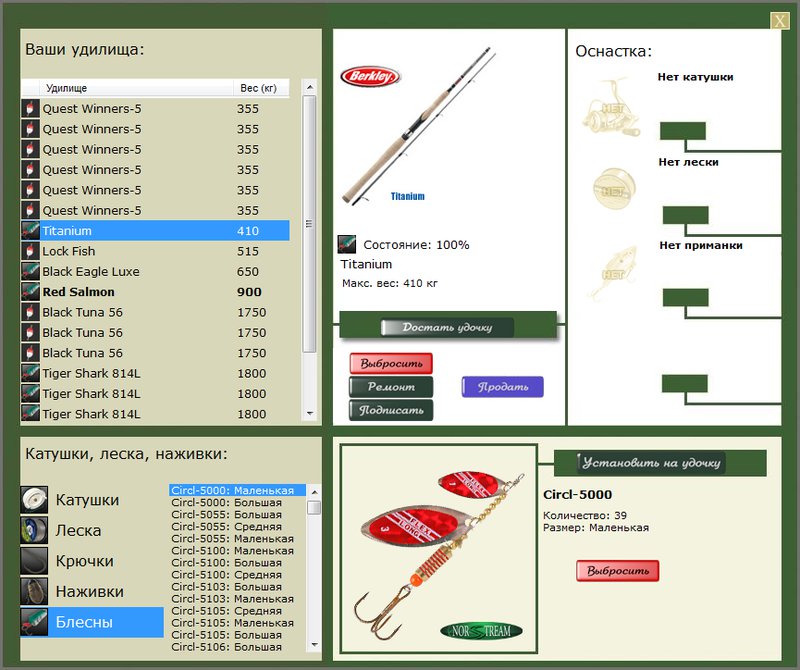This screenshot has height=670, width=800.
Task: Open the Наживки category
Action: (90, 592)
